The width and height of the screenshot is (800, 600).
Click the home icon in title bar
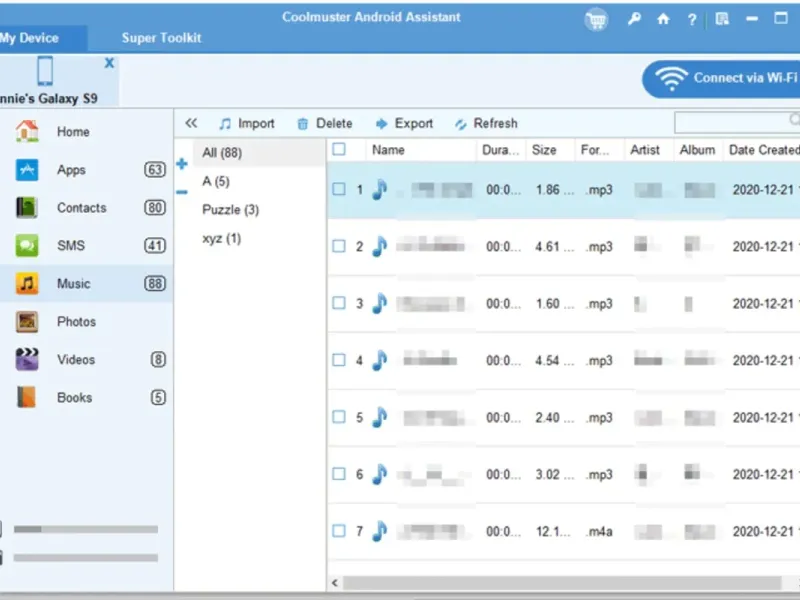pos(663,19)
